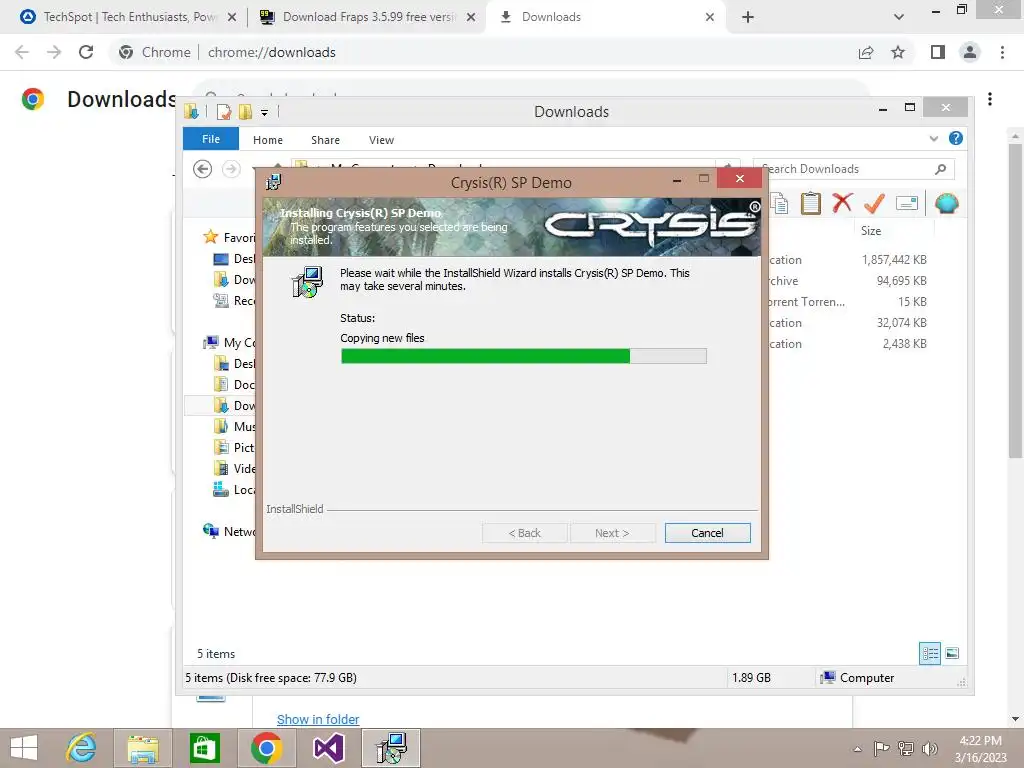1024x768 pixels.
Task: Select Desktop under Favorites
Action: tap(234, 259)
